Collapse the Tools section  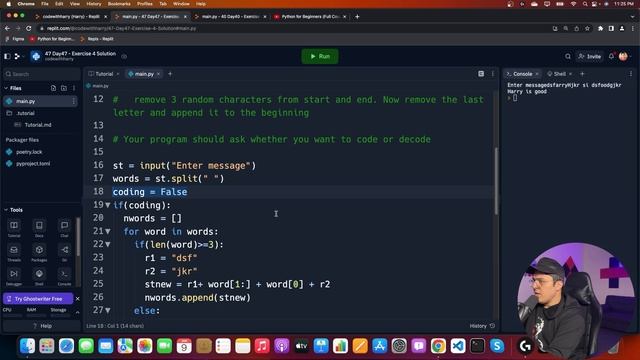tap(6, 210)
